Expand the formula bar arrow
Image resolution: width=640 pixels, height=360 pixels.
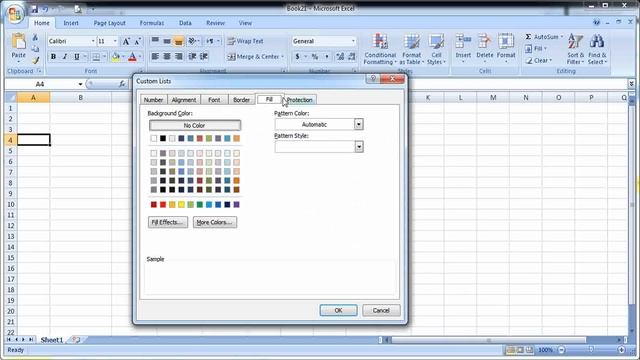pyautogui.click(x=631, y=84)
